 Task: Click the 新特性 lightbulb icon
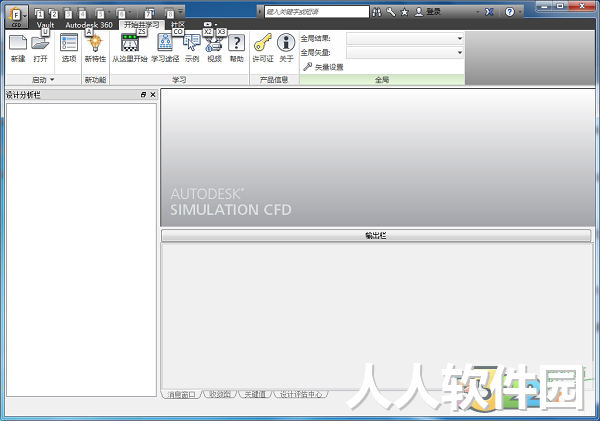[x=95, y=43]
